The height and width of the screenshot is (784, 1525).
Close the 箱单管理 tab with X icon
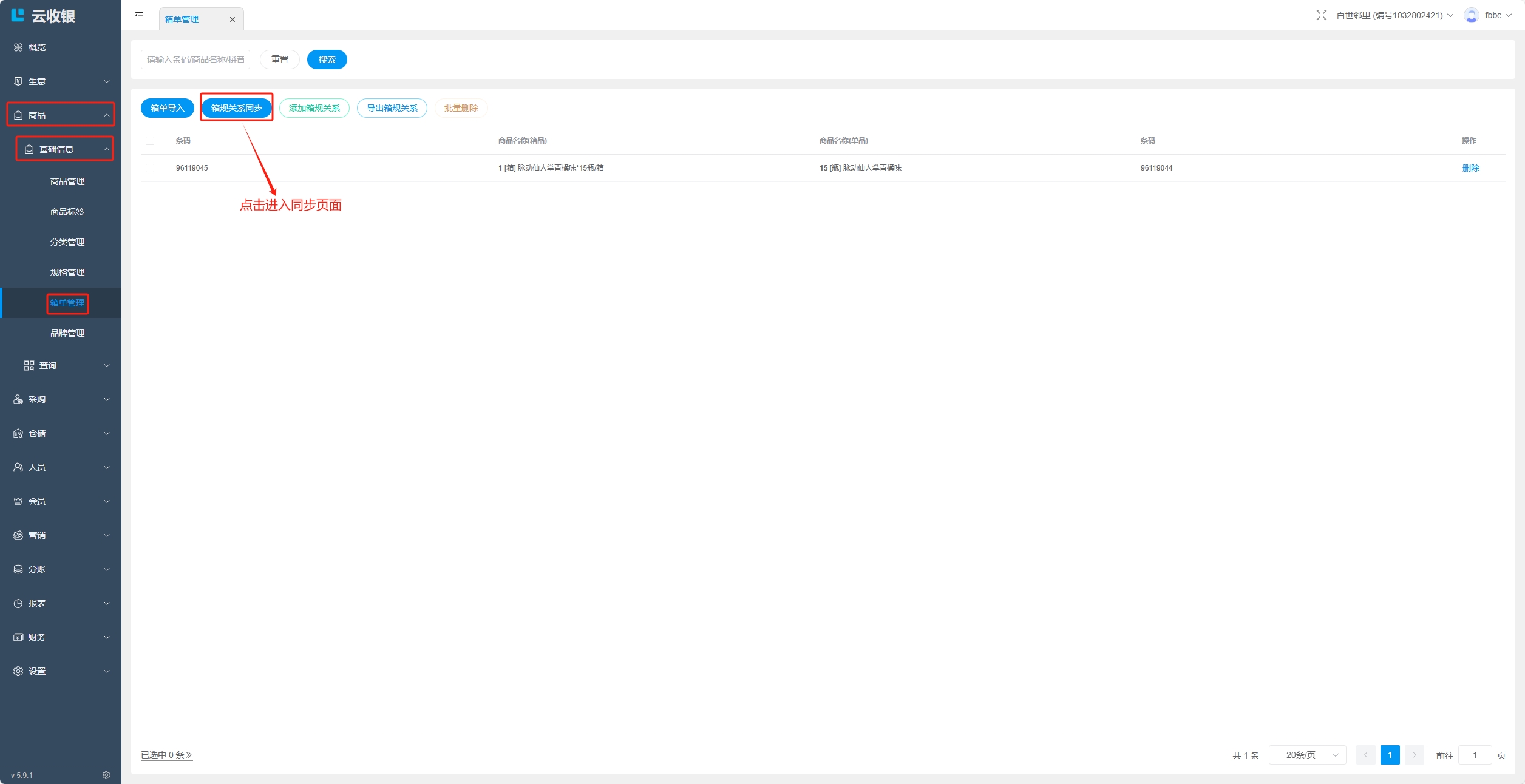(232, 19)
